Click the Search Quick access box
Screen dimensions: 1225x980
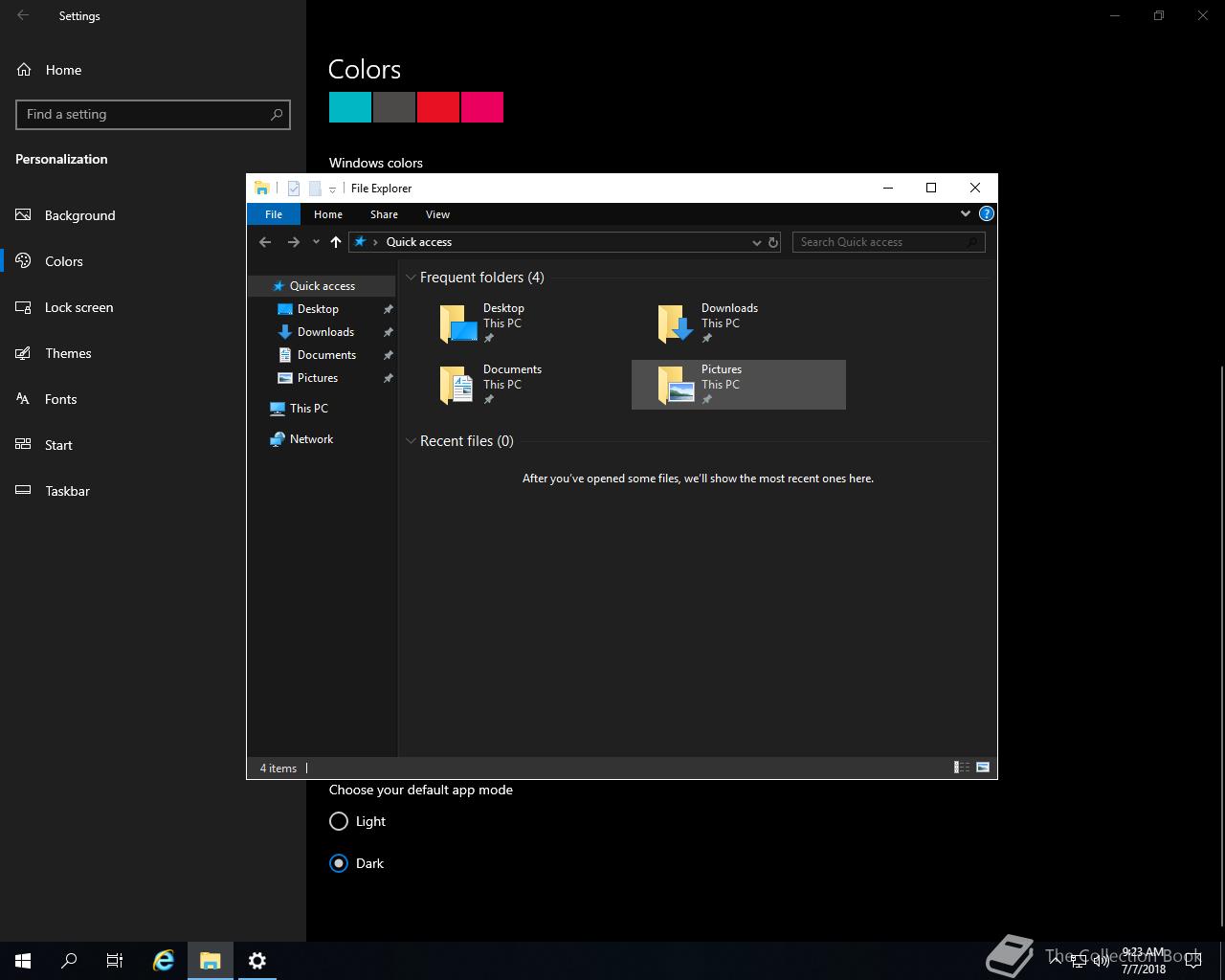click(x=888, y=242)
